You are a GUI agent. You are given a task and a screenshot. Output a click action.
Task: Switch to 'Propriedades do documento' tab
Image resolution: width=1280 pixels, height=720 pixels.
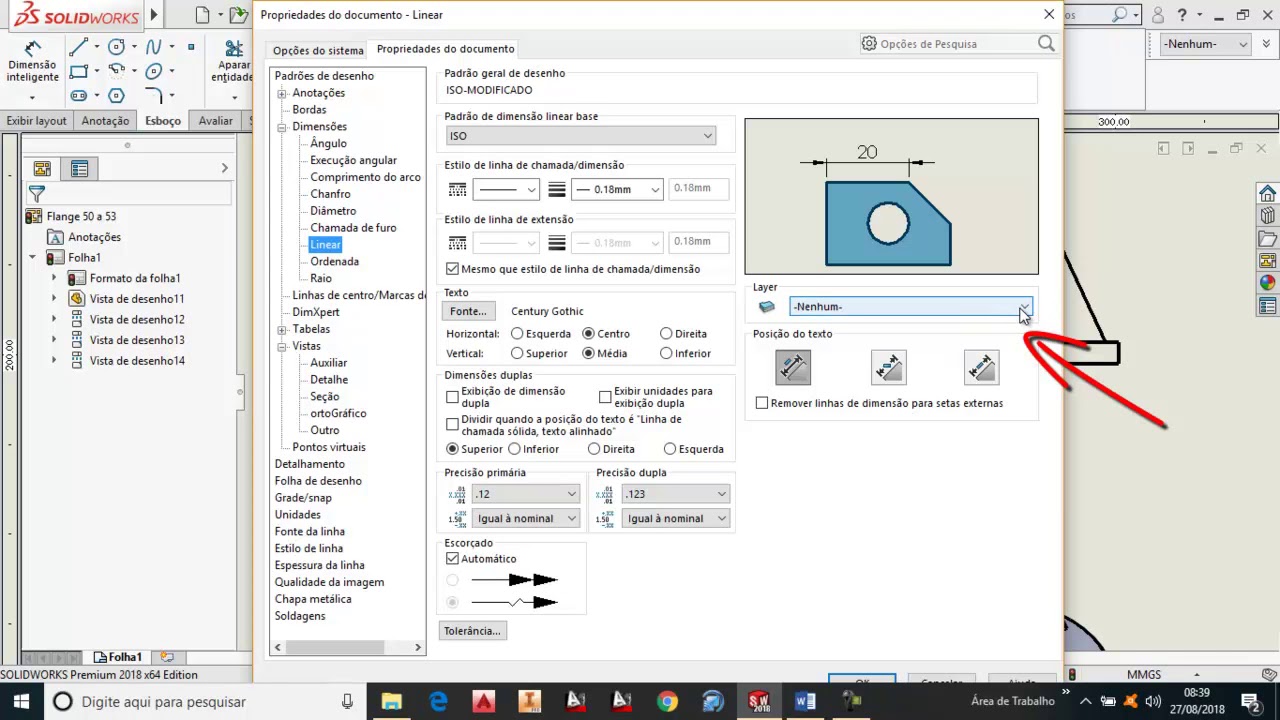pyautogui.click(x=445, y=49)
